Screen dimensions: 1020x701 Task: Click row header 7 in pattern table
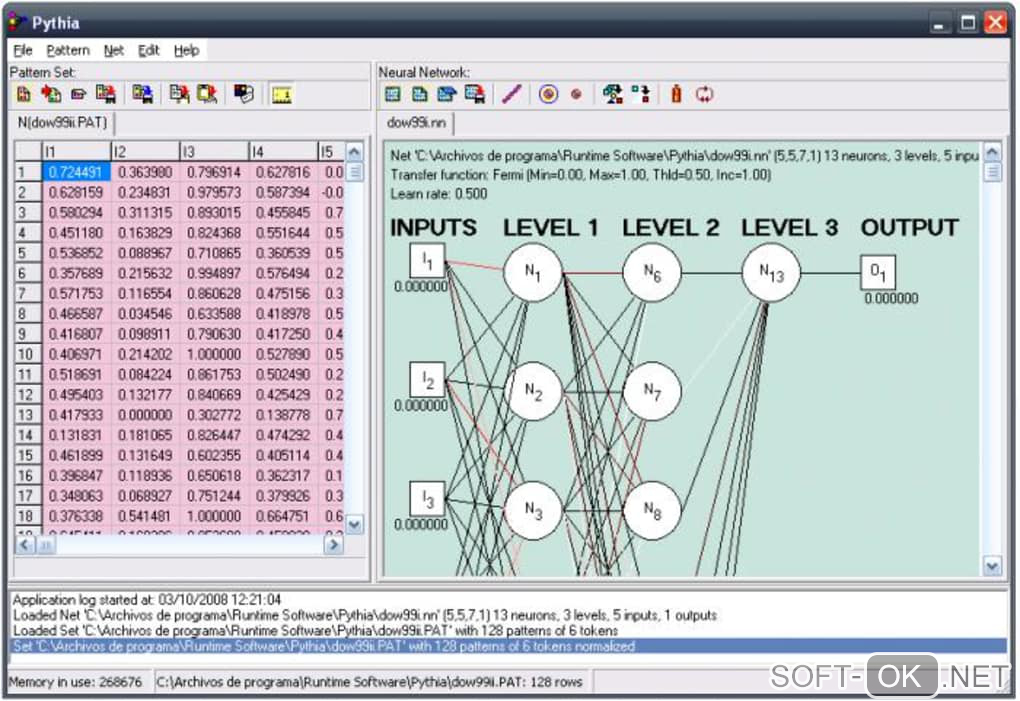tap(28, 293)
